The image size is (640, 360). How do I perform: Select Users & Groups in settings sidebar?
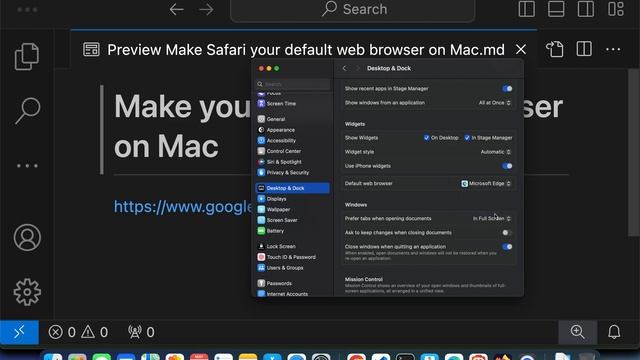click(x=293, y=268)
